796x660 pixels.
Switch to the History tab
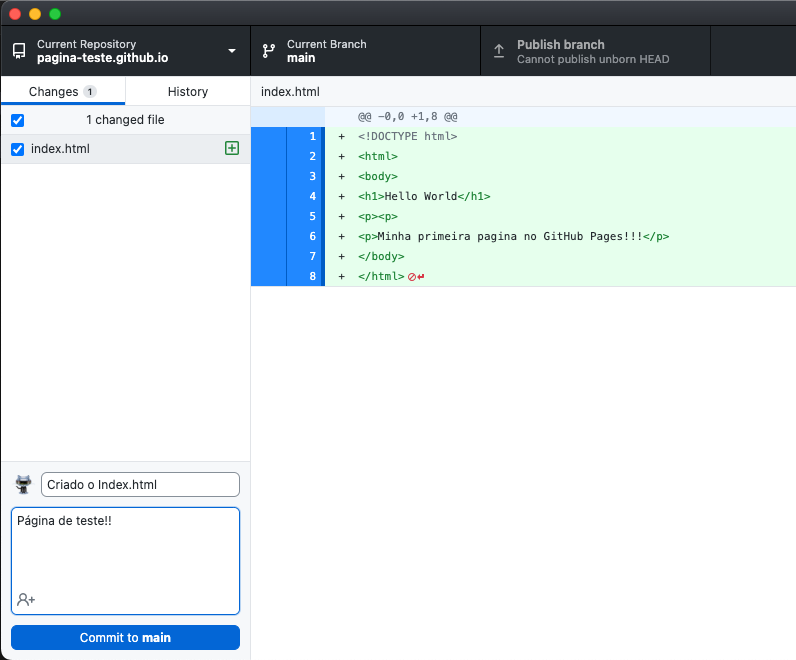click(187, 91)
